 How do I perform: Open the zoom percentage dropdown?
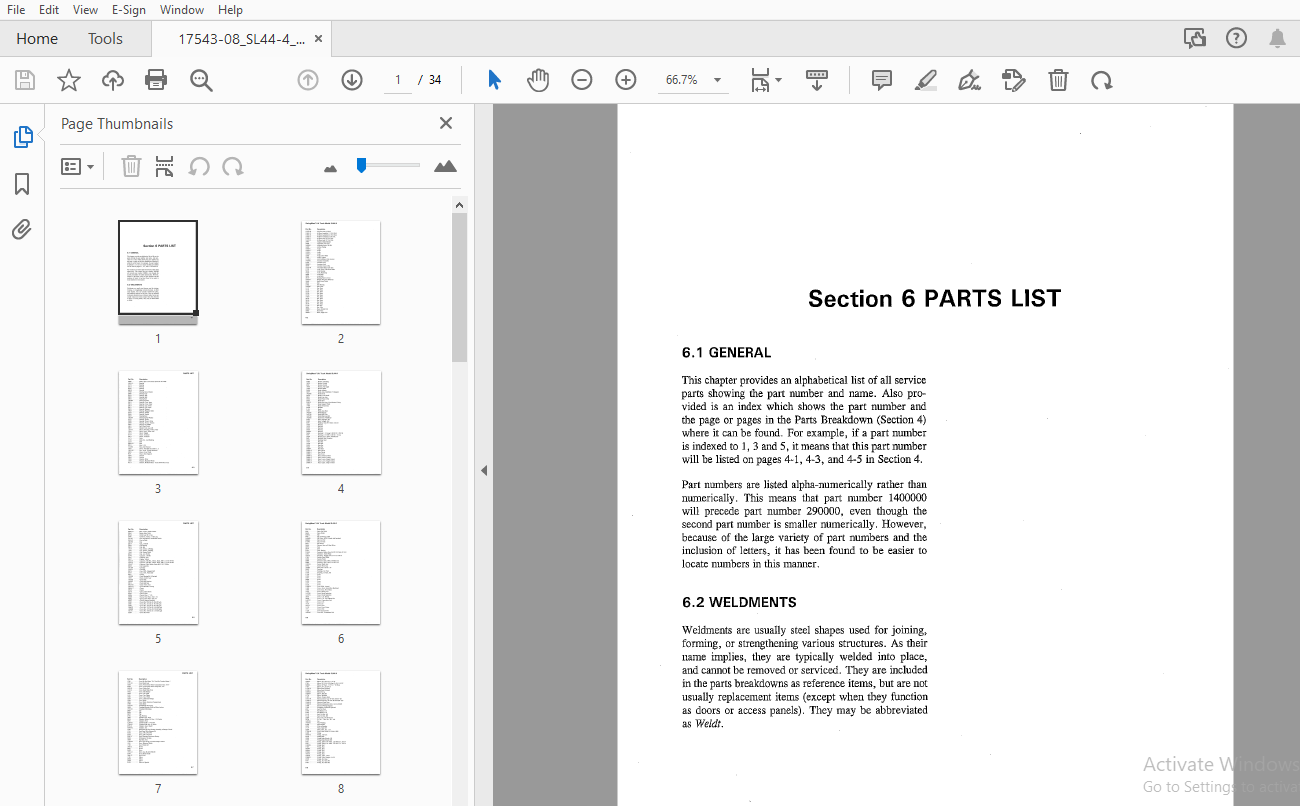coord(717,80)
